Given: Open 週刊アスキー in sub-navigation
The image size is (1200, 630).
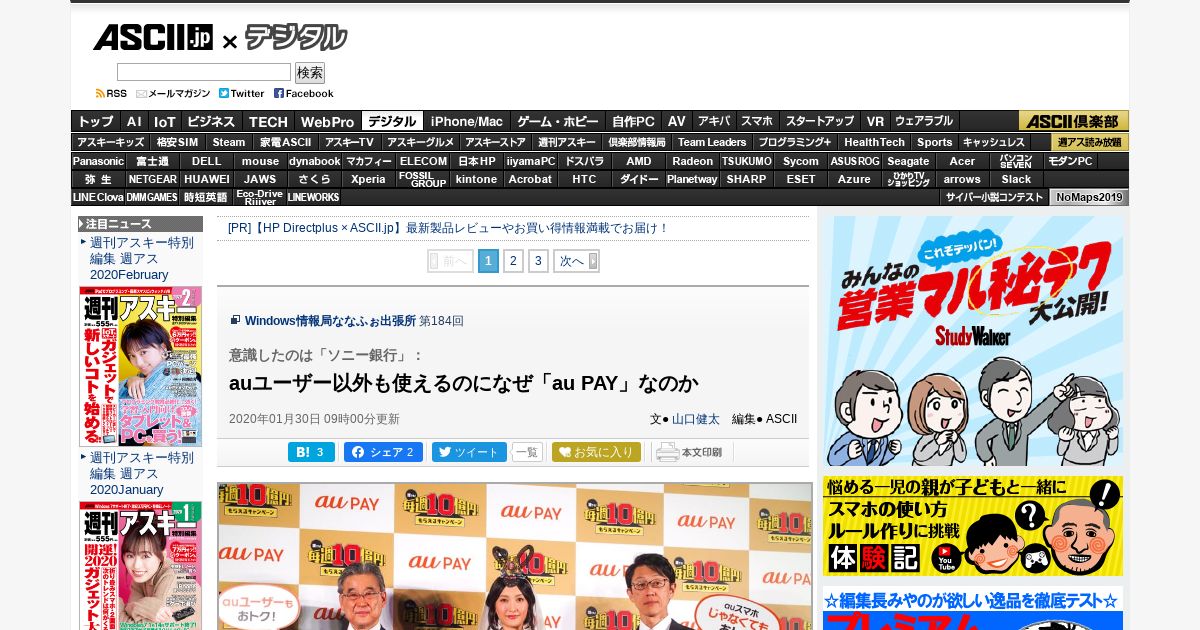Looking at the screenshot, I should tap(566, 142).
